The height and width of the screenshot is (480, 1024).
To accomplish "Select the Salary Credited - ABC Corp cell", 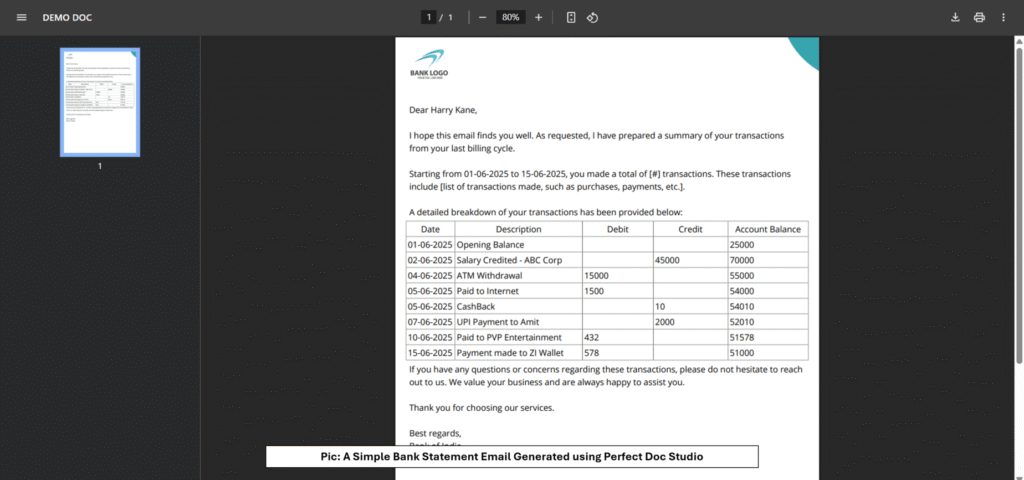I will tap(518, 260).
